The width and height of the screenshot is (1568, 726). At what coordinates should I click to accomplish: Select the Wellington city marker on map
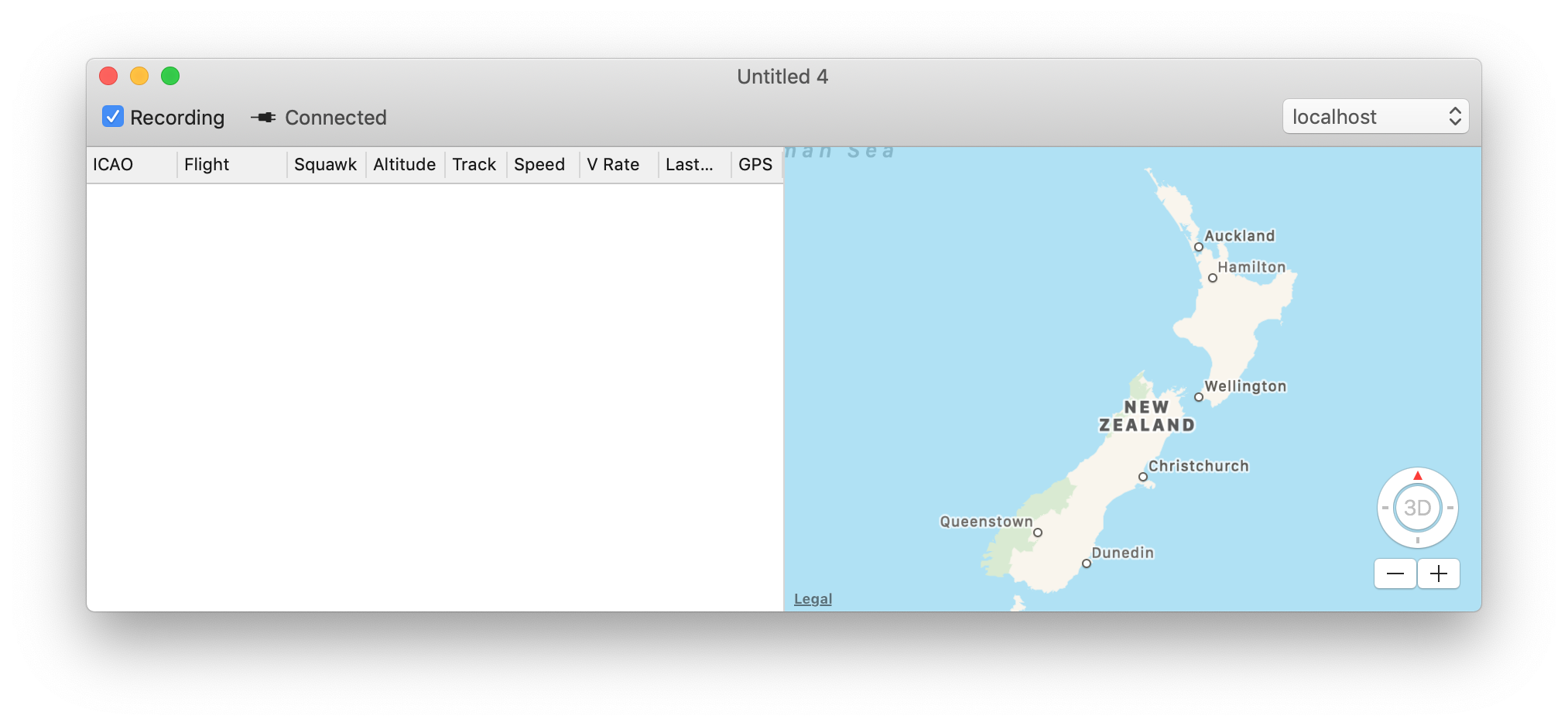pyautogui.click(x=1199, y=397)
